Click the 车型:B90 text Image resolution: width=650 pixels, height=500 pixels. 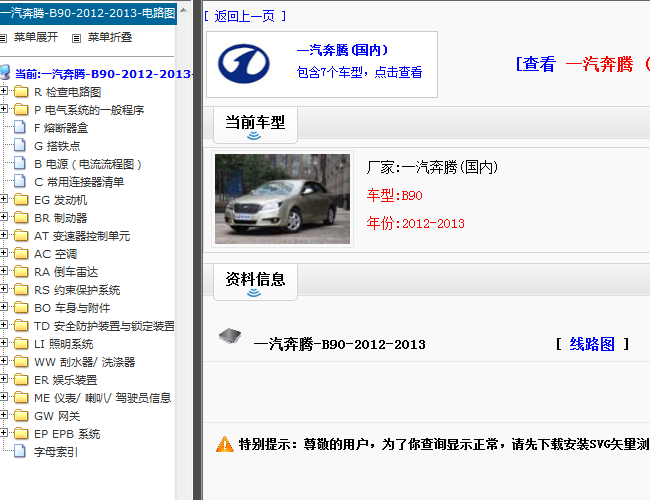395,195
